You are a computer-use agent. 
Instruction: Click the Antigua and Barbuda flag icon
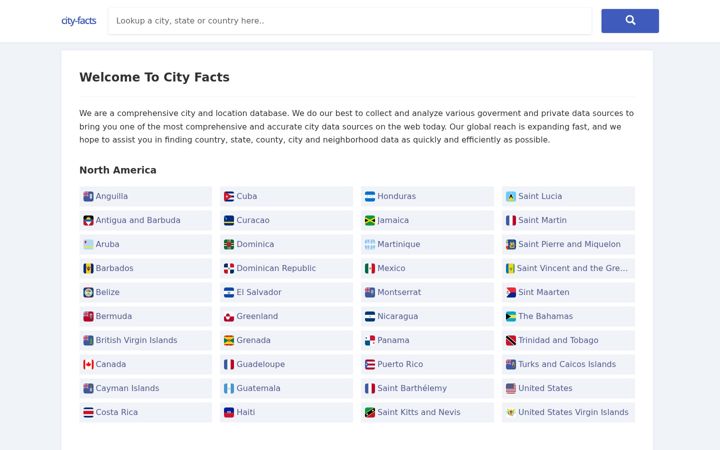point(88,220)
